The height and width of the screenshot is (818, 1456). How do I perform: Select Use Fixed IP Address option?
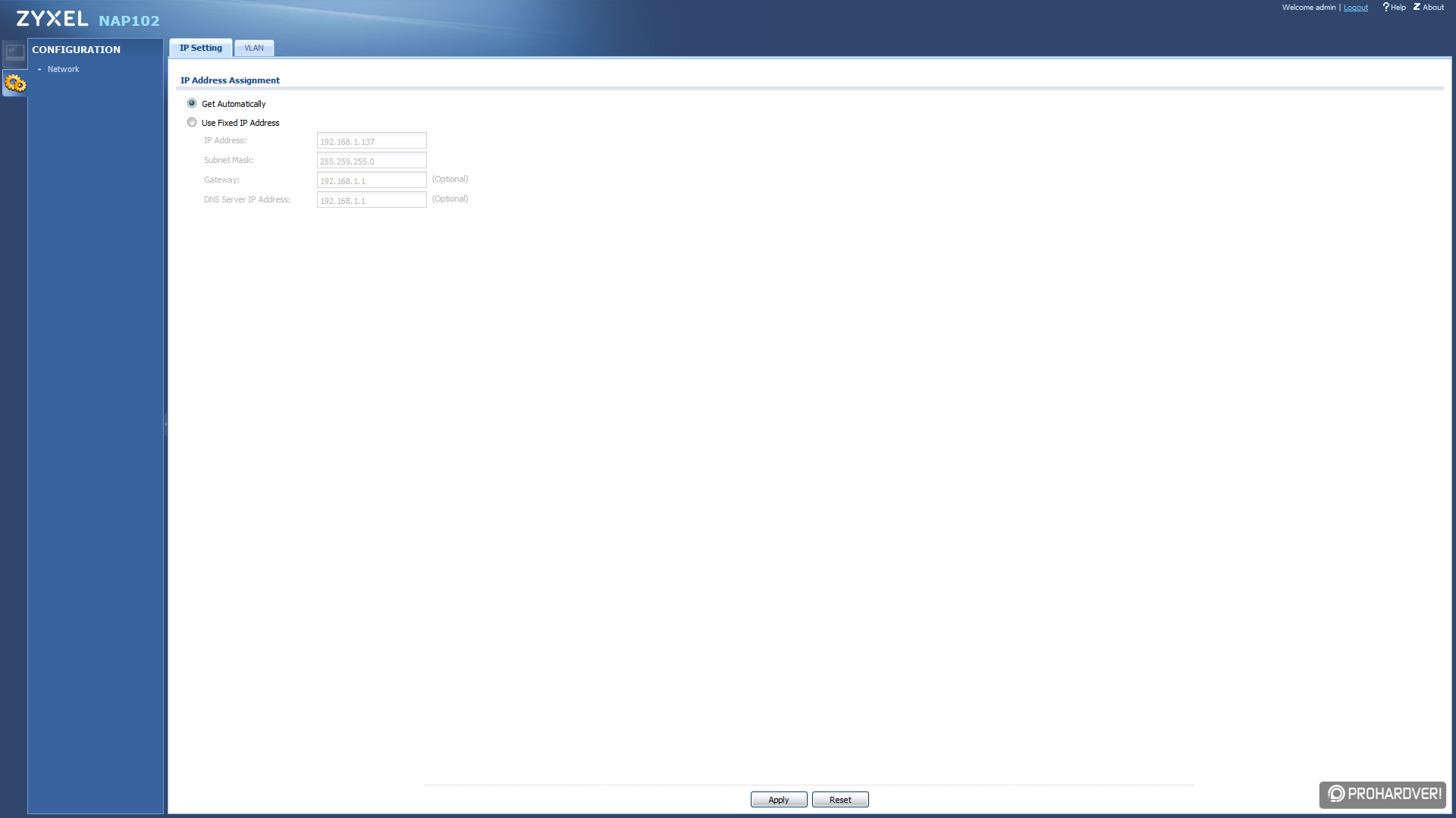(x=192, y=122)
